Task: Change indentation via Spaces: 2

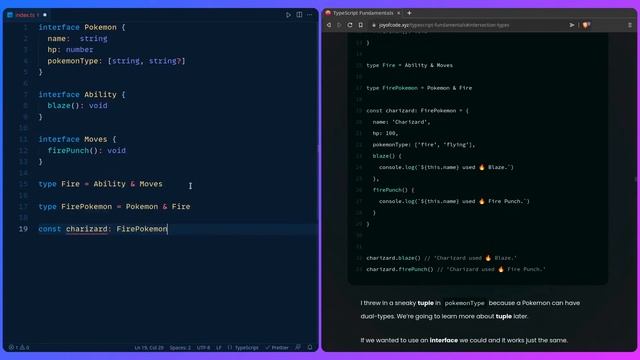Action: tap(180, 348)
